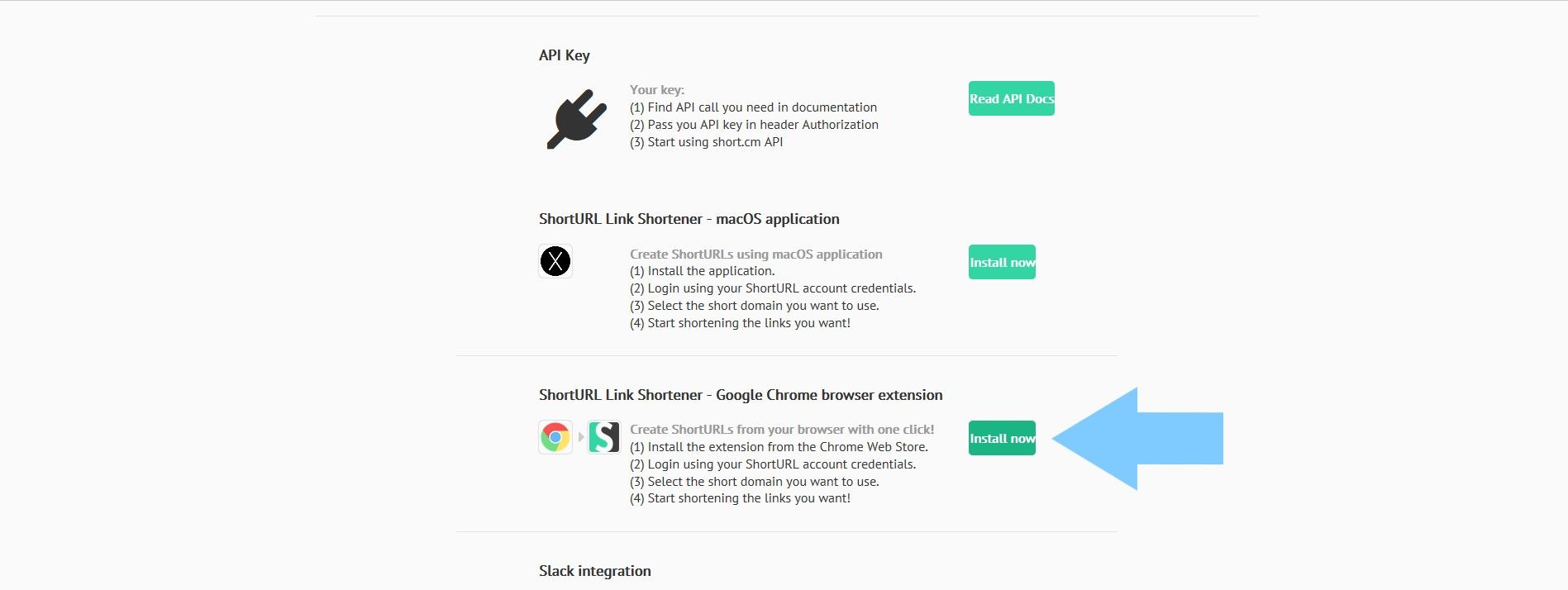Click the small chevron between Chrome and S icons

click(x=581, y=437)
